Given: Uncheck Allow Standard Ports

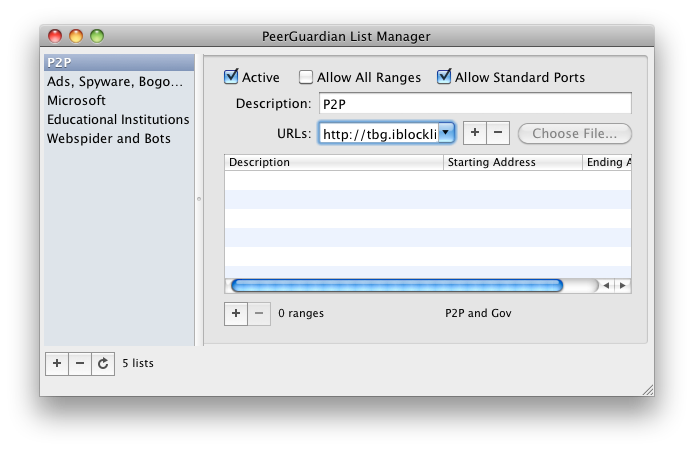Looking at the screenshot, I should point(444,77).
